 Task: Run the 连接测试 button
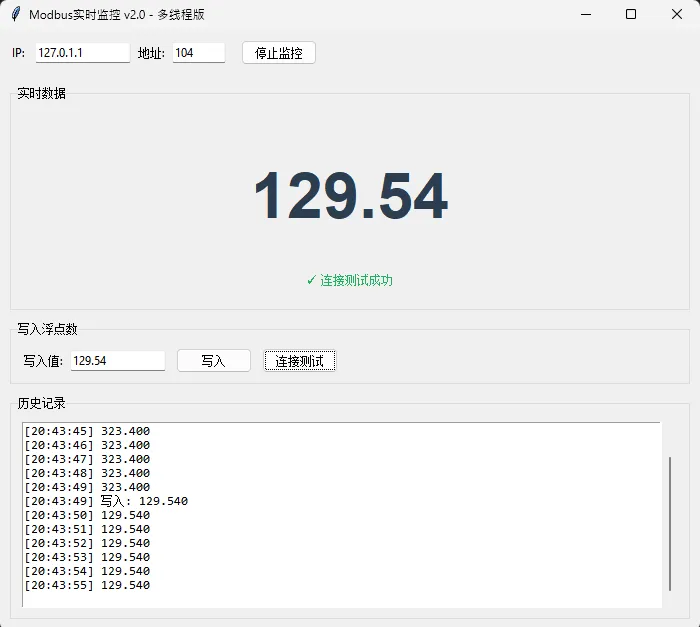(300, 361)
